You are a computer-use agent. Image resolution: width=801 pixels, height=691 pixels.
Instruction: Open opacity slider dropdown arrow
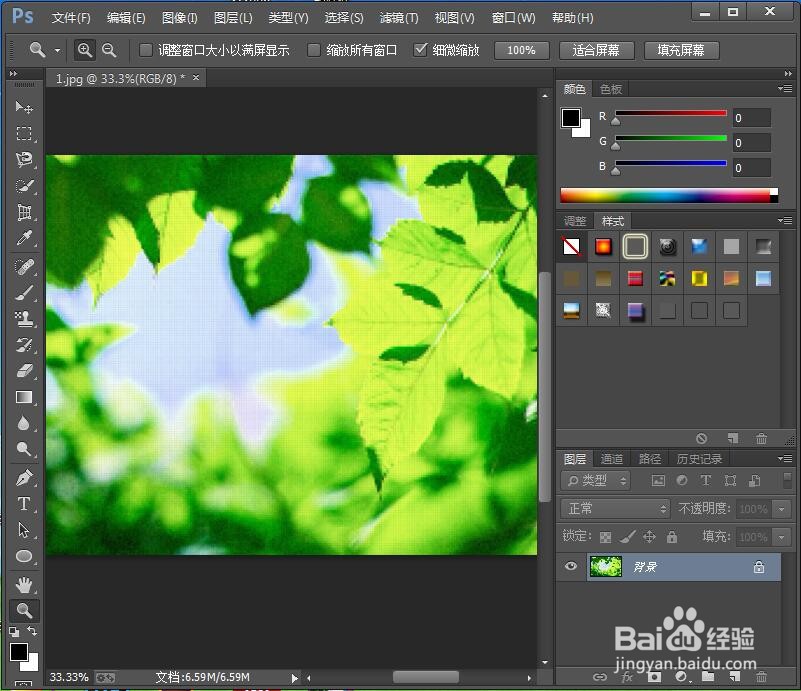click(x=782, y=509)
